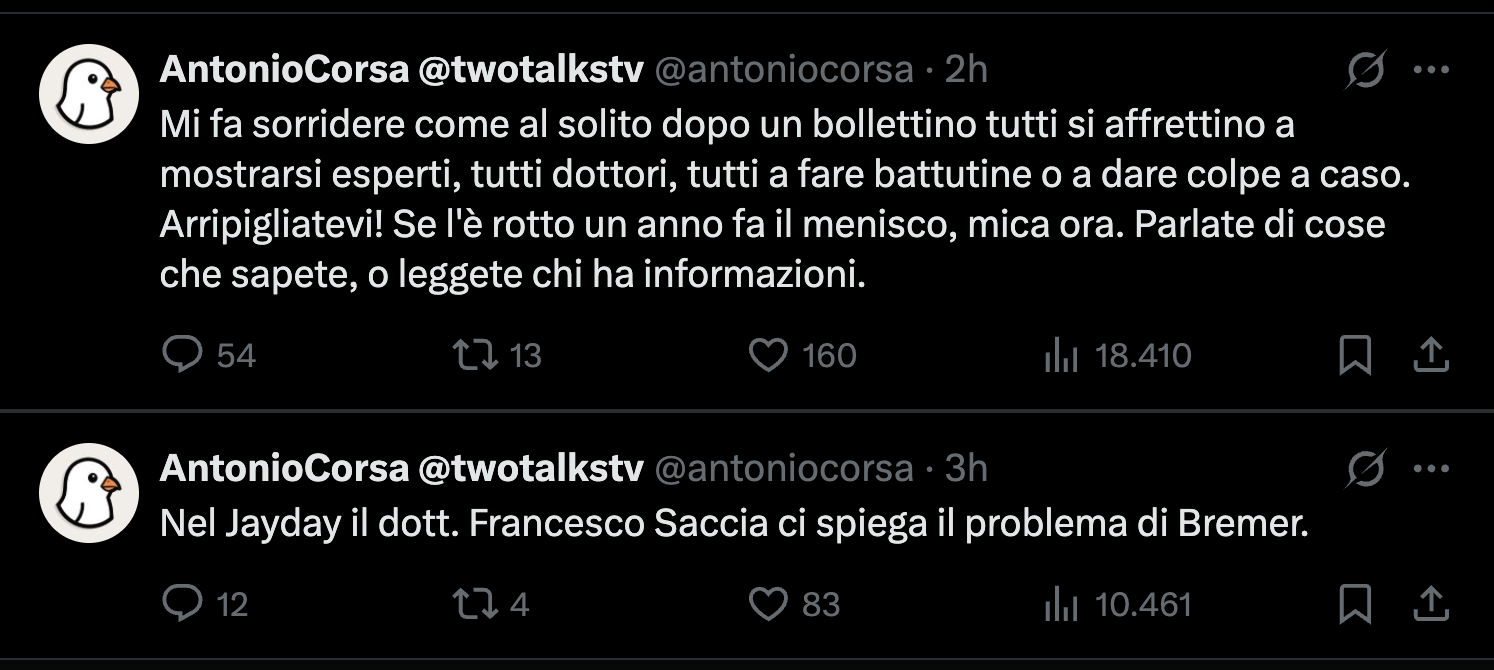Like the tweet with 160 likes

click(x=768, y=355)
